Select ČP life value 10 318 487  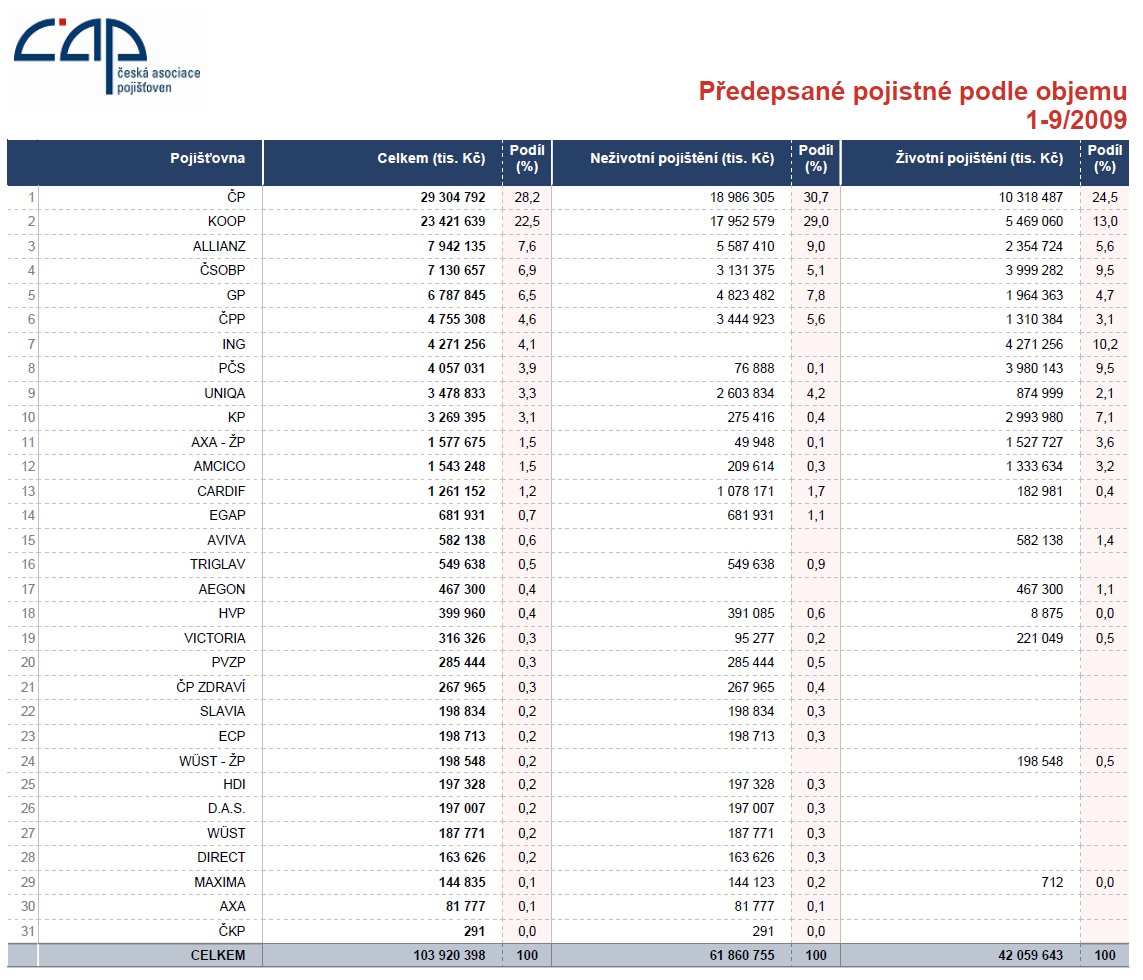click(x=1031, y=197)
